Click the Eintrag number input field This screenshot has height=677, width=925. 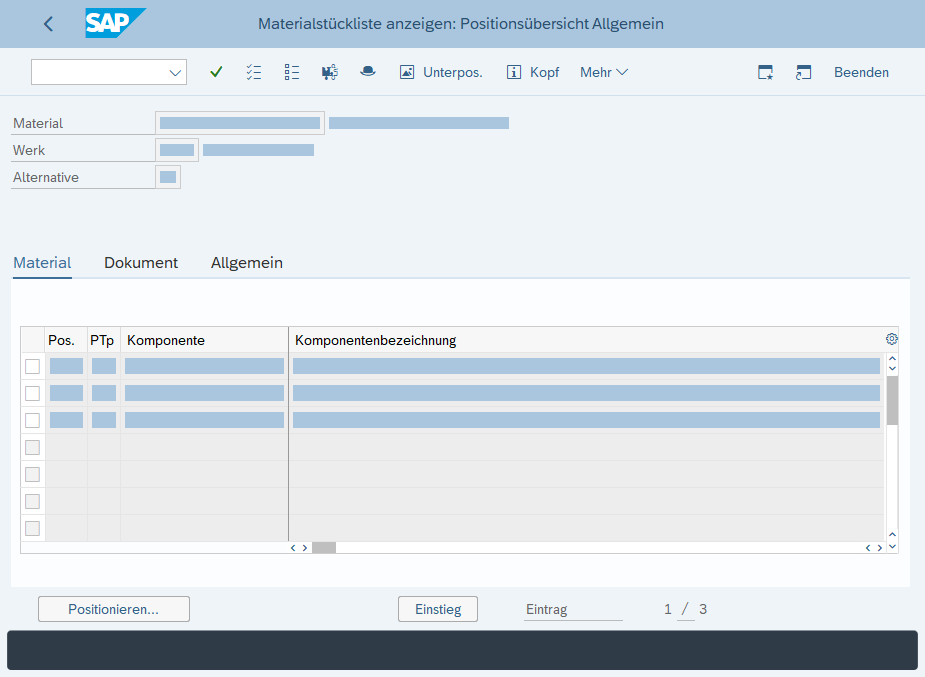tap(687, 609)
